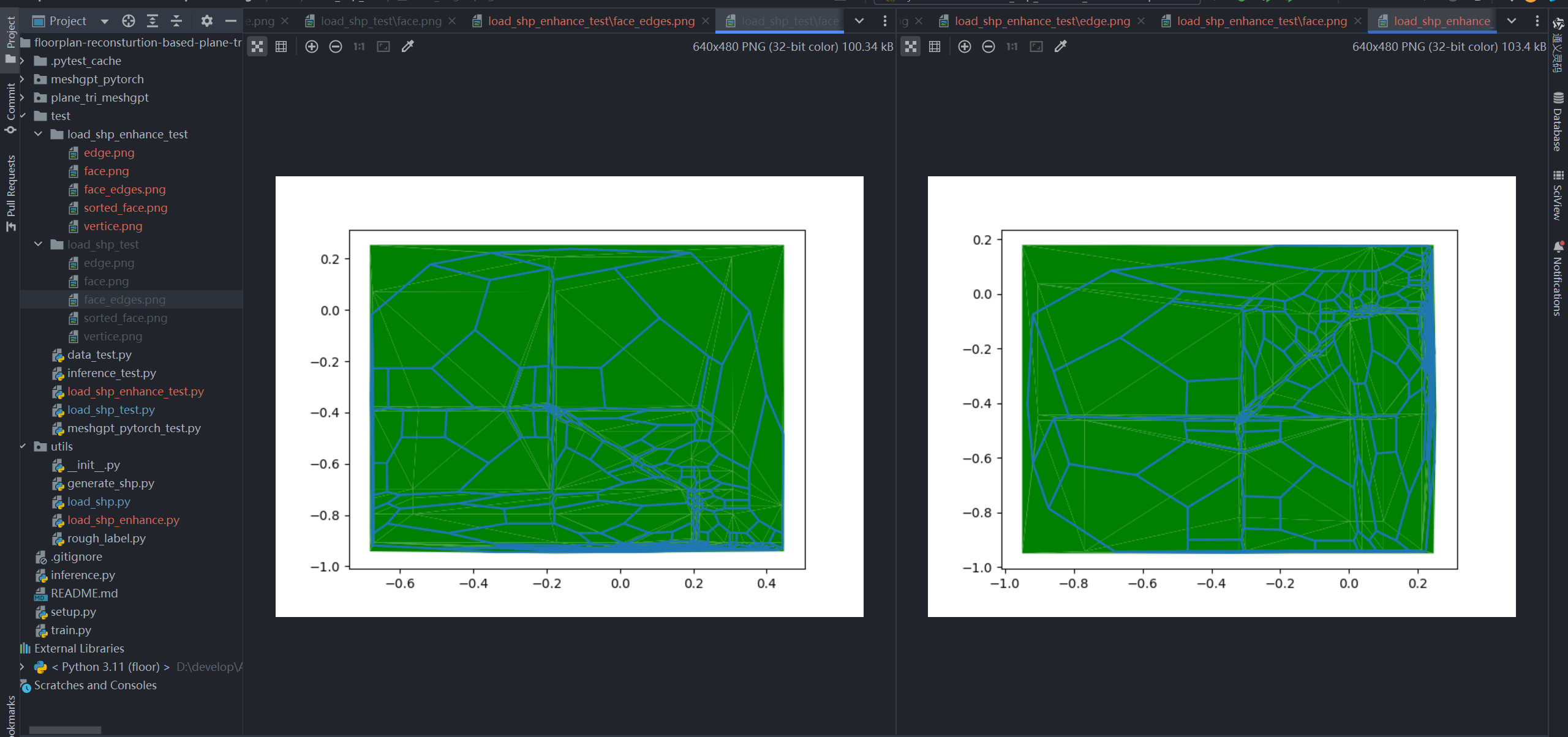Expand all in Project tree toolbar
1568x737 pixels.
click(x=153, y=21)
